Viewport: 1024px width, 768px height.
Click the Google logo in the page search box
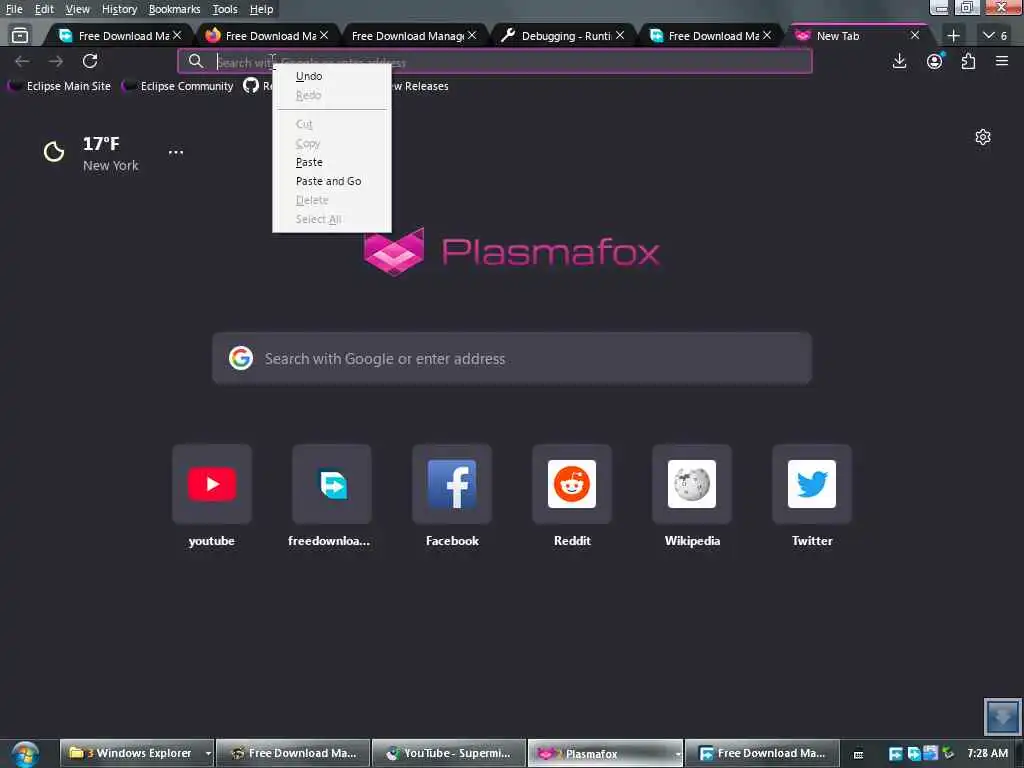coord(241,358)
